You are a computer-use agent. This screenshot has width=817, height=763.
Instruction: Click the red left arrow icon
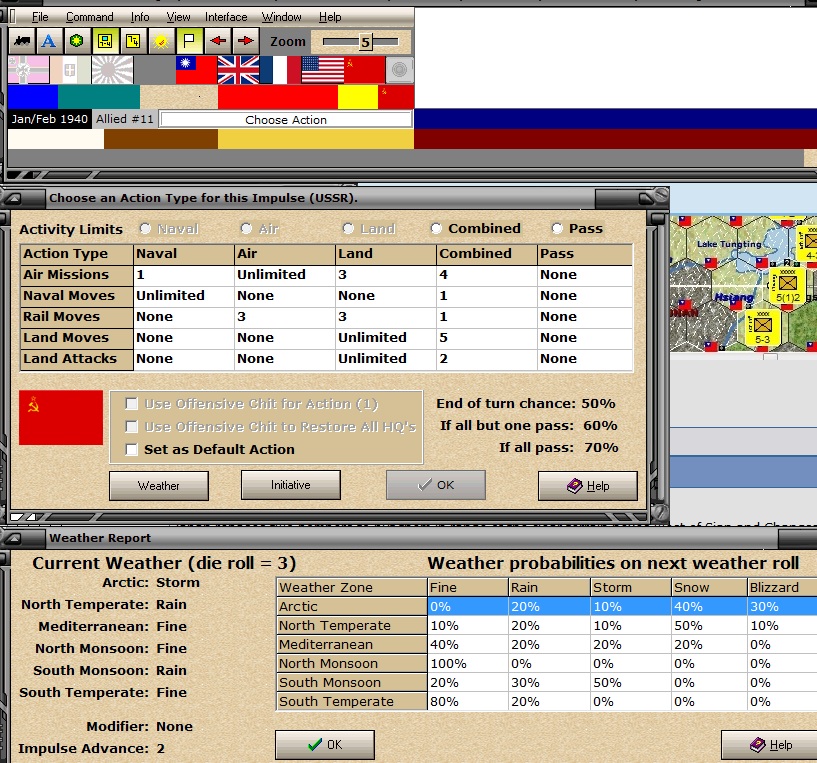(x=218, y=41)
